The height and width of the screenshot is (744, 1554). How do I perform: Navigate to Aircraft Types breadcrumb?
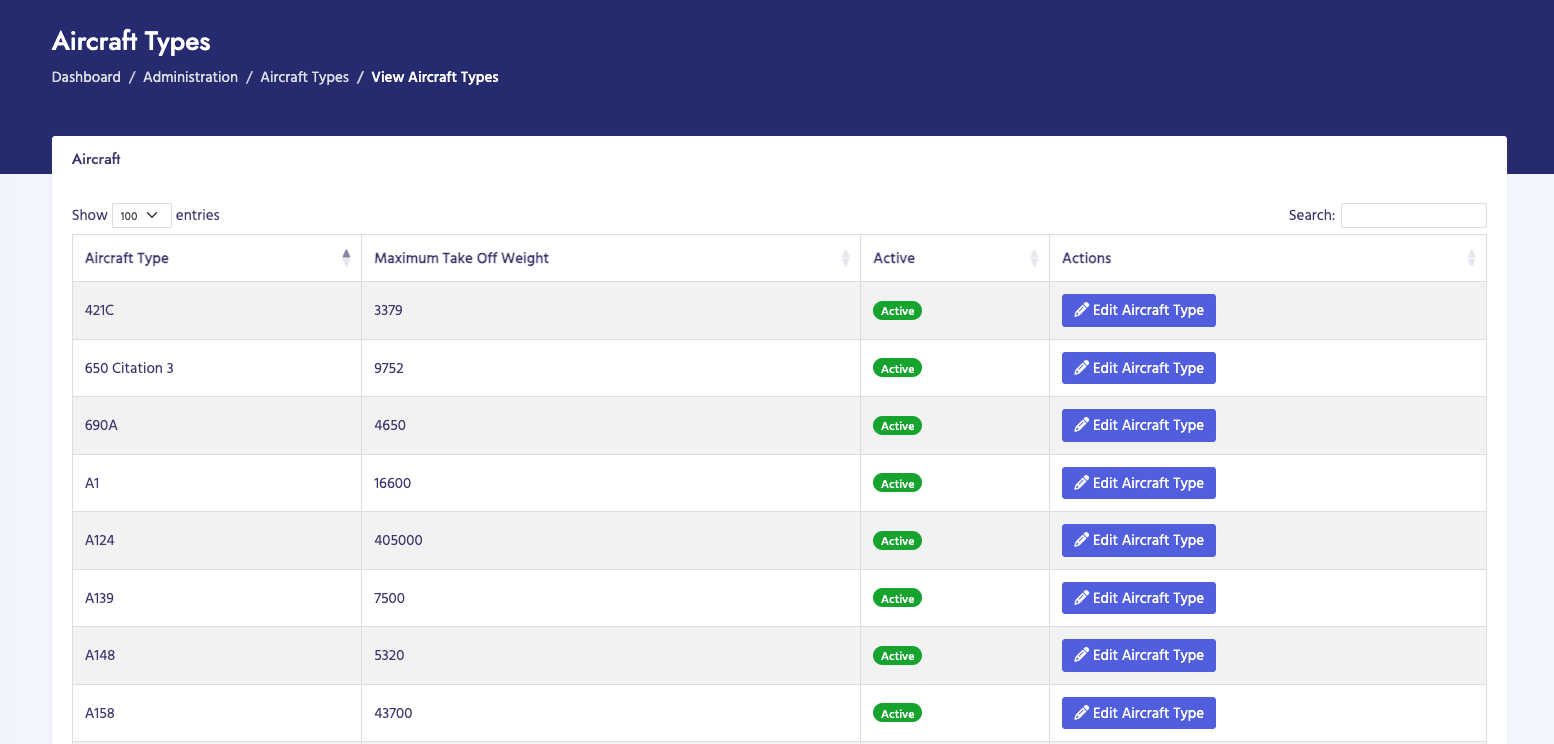[x=304, y=77]
